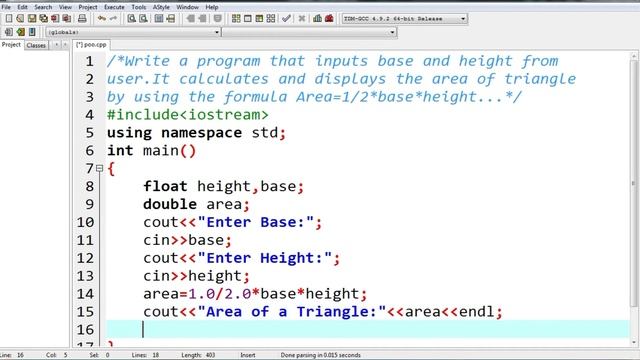Screen dimensions: 640x360
Task: Open the Execute menu
Action: 114,7
